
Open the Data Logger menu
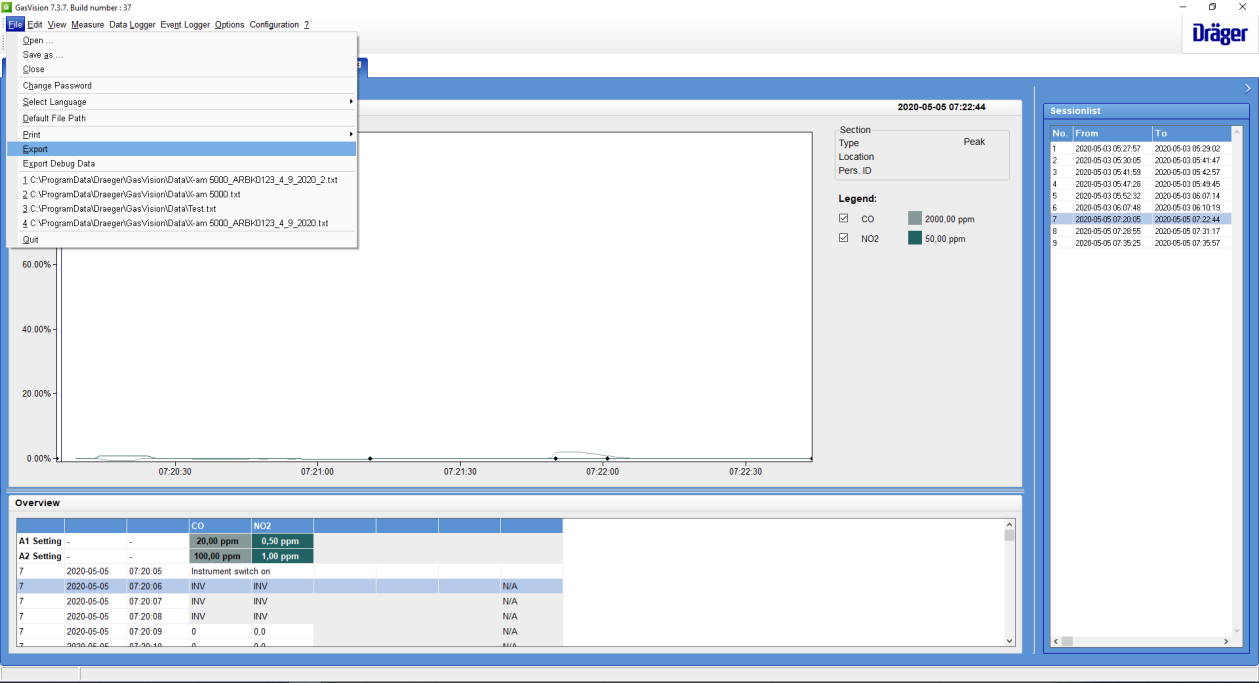132,25
